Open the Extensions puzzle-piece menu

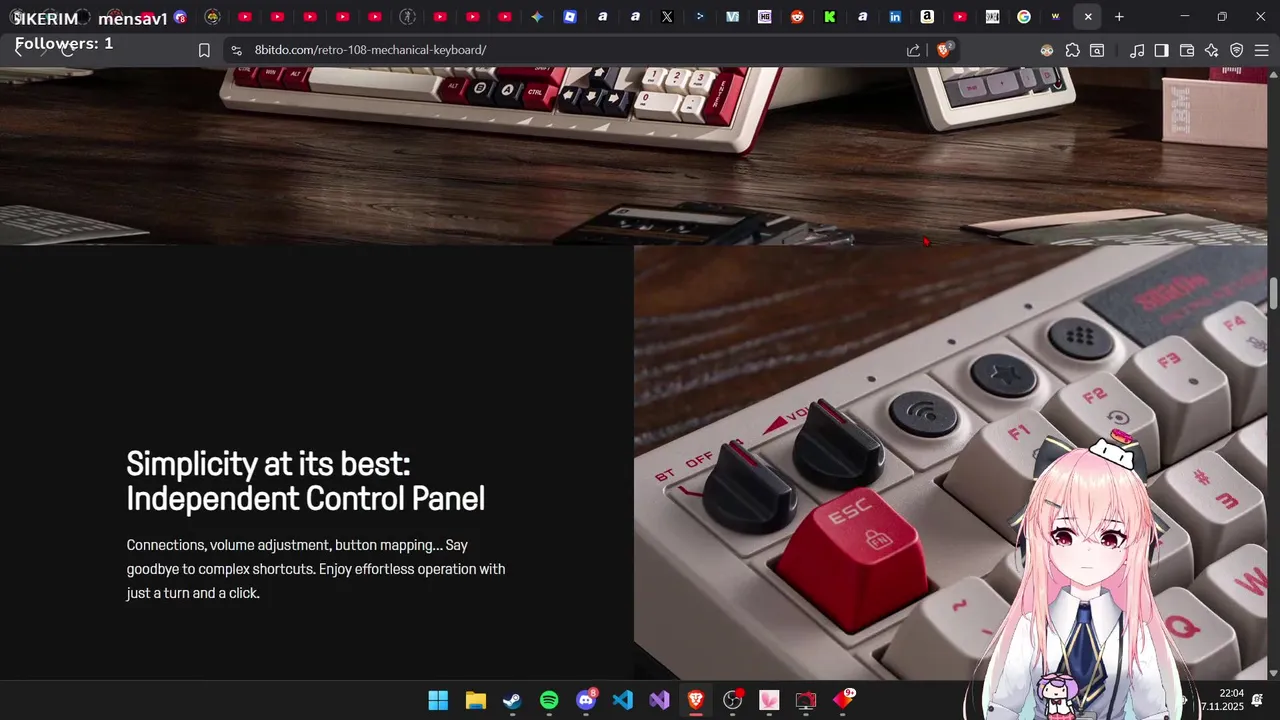click(1073, 50)
